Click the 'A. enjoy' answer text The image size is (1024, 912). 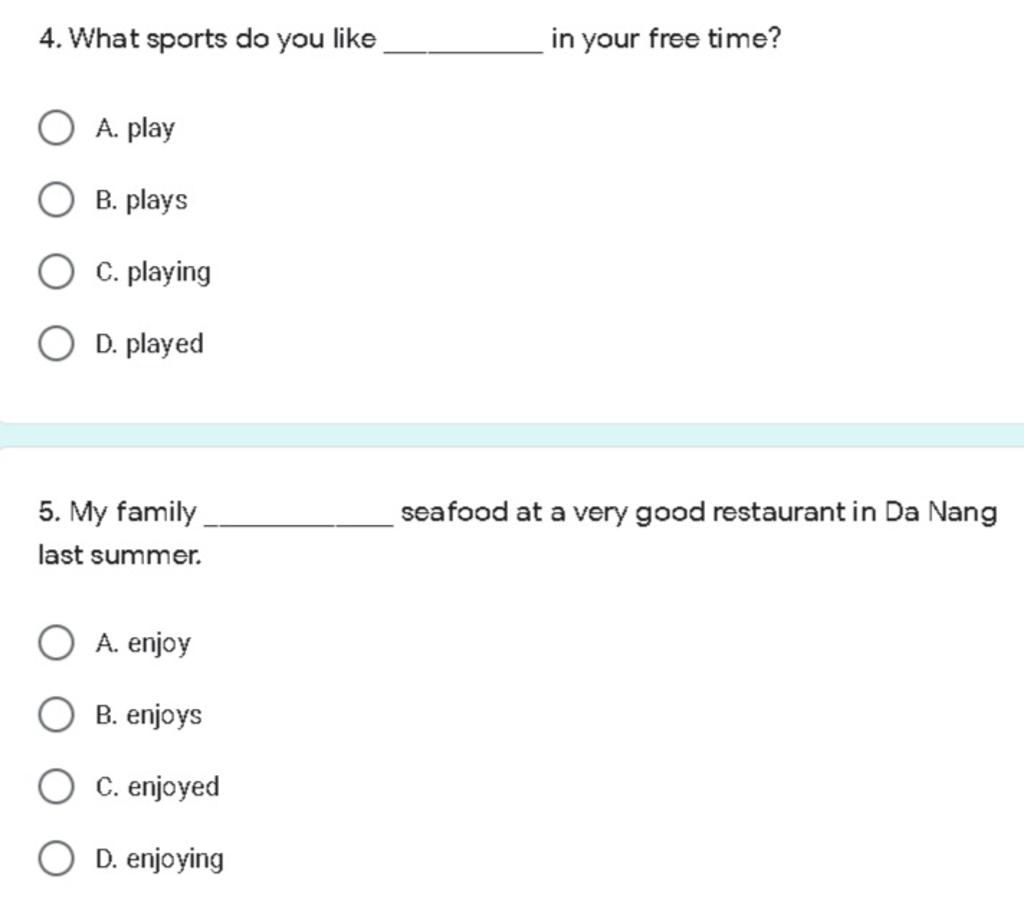tap(143, 643)
